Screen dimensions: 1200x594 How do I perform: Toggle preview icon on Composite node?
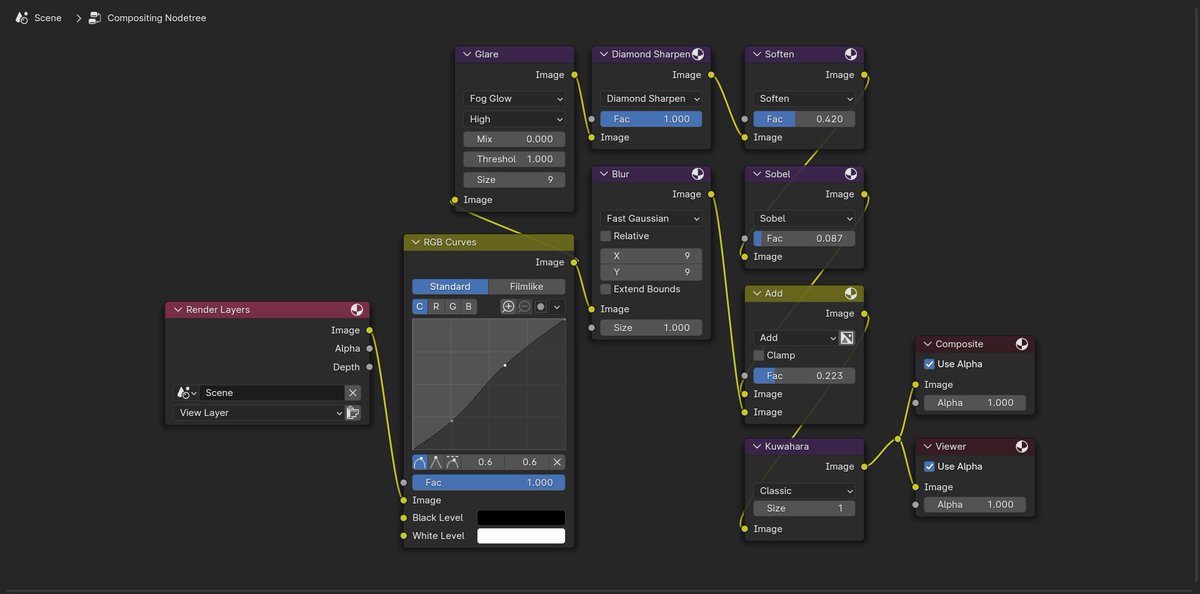click(1022, 344)
